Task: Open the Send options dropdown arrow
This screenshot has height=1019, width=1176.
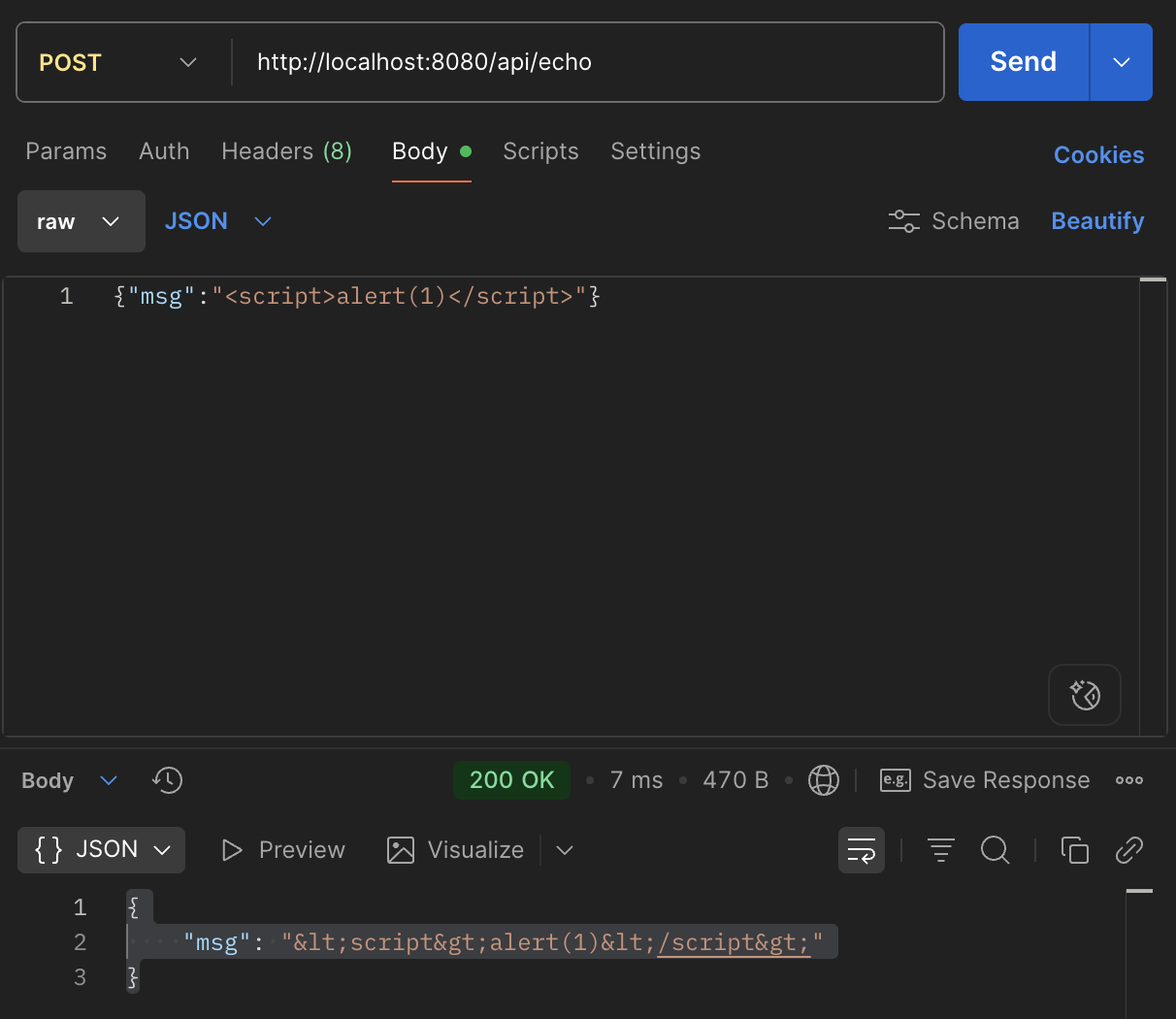Action: pyautogui.click(x=1122, y=62)
